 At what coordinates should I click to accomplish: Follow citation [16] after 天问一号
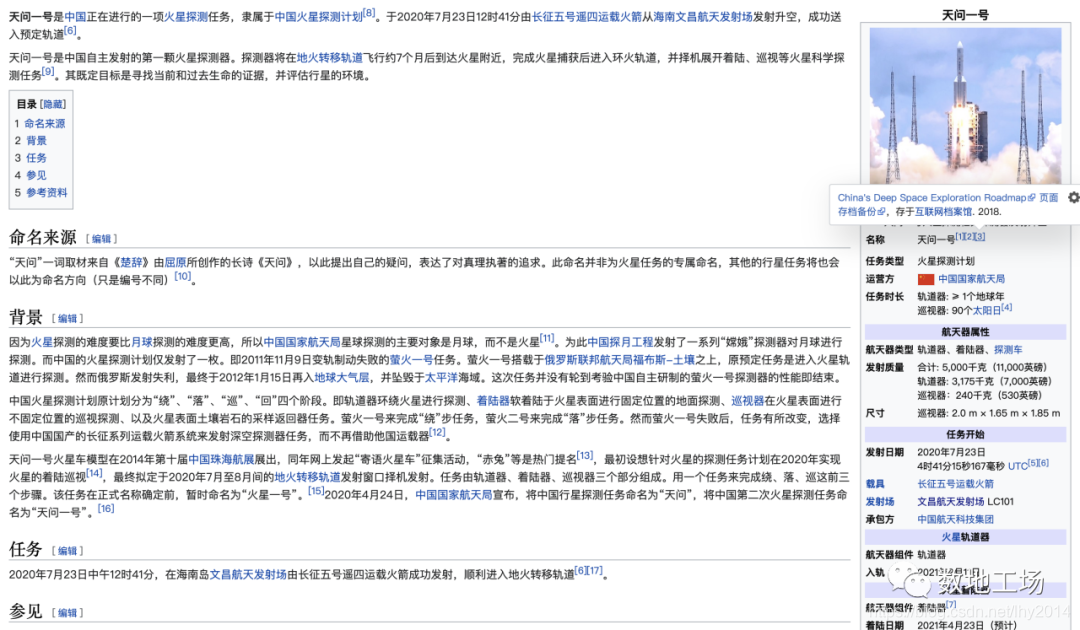106,509
